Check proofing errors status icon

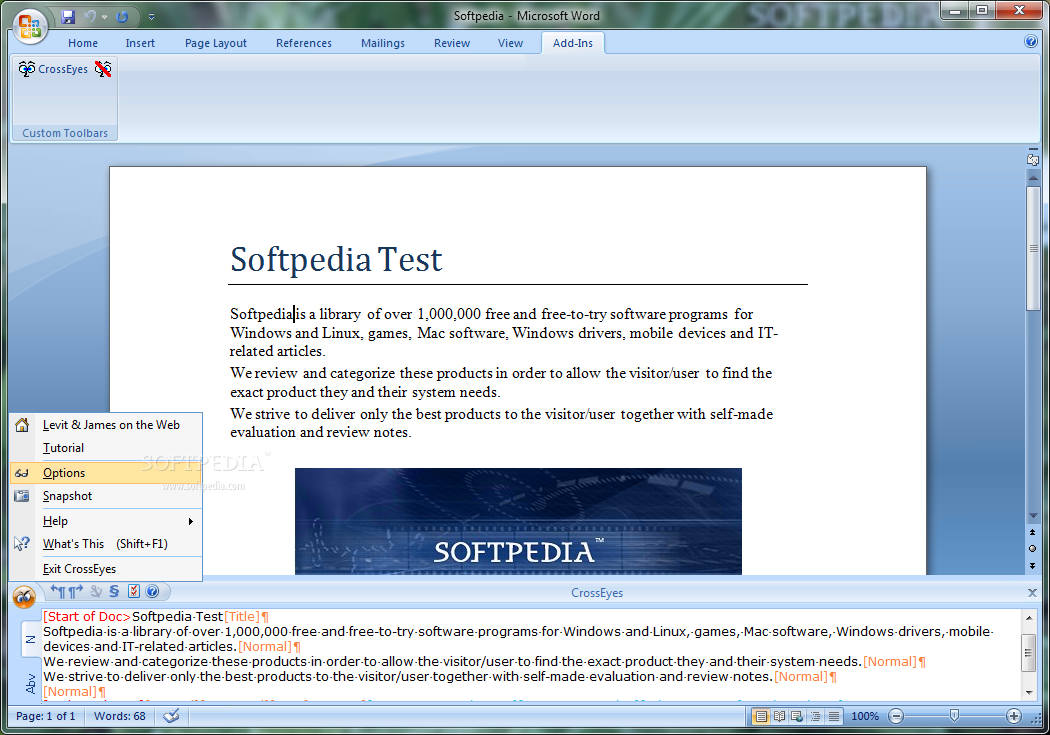[171, 716]
